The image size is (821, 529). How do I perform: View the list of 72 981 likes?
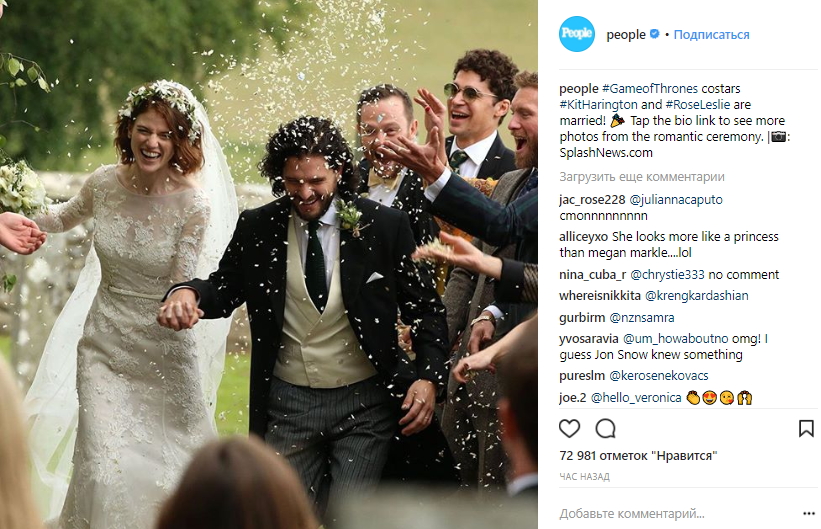638,456
